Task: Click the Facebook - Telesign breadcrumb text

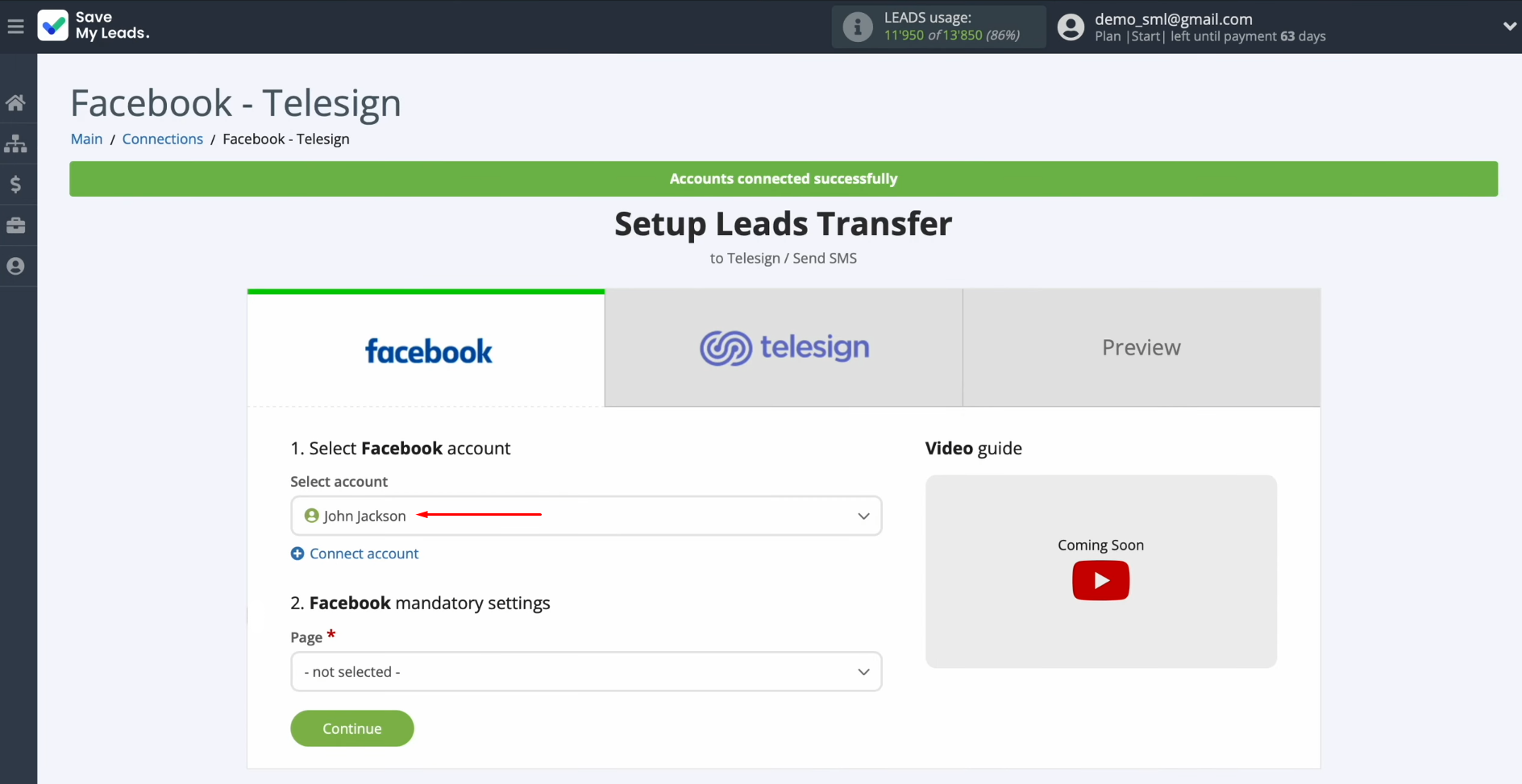Action: click(286, 139)
